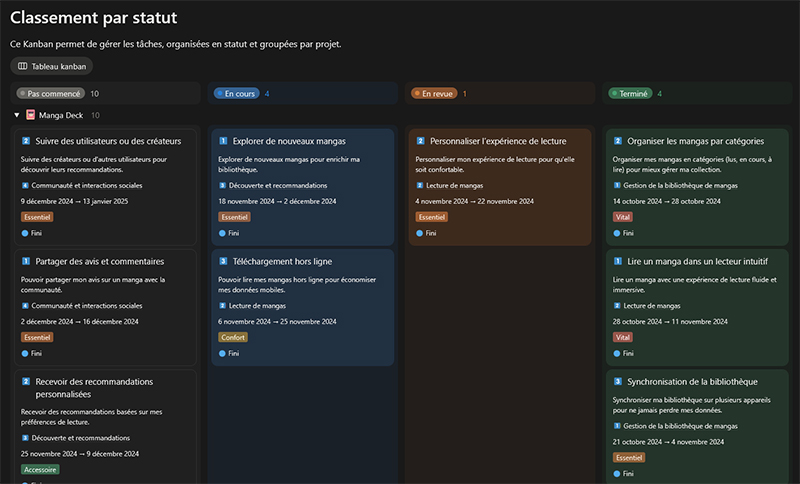Click Essentiel tag in Explorer de nouveaux mangas card

pos(234,217)
